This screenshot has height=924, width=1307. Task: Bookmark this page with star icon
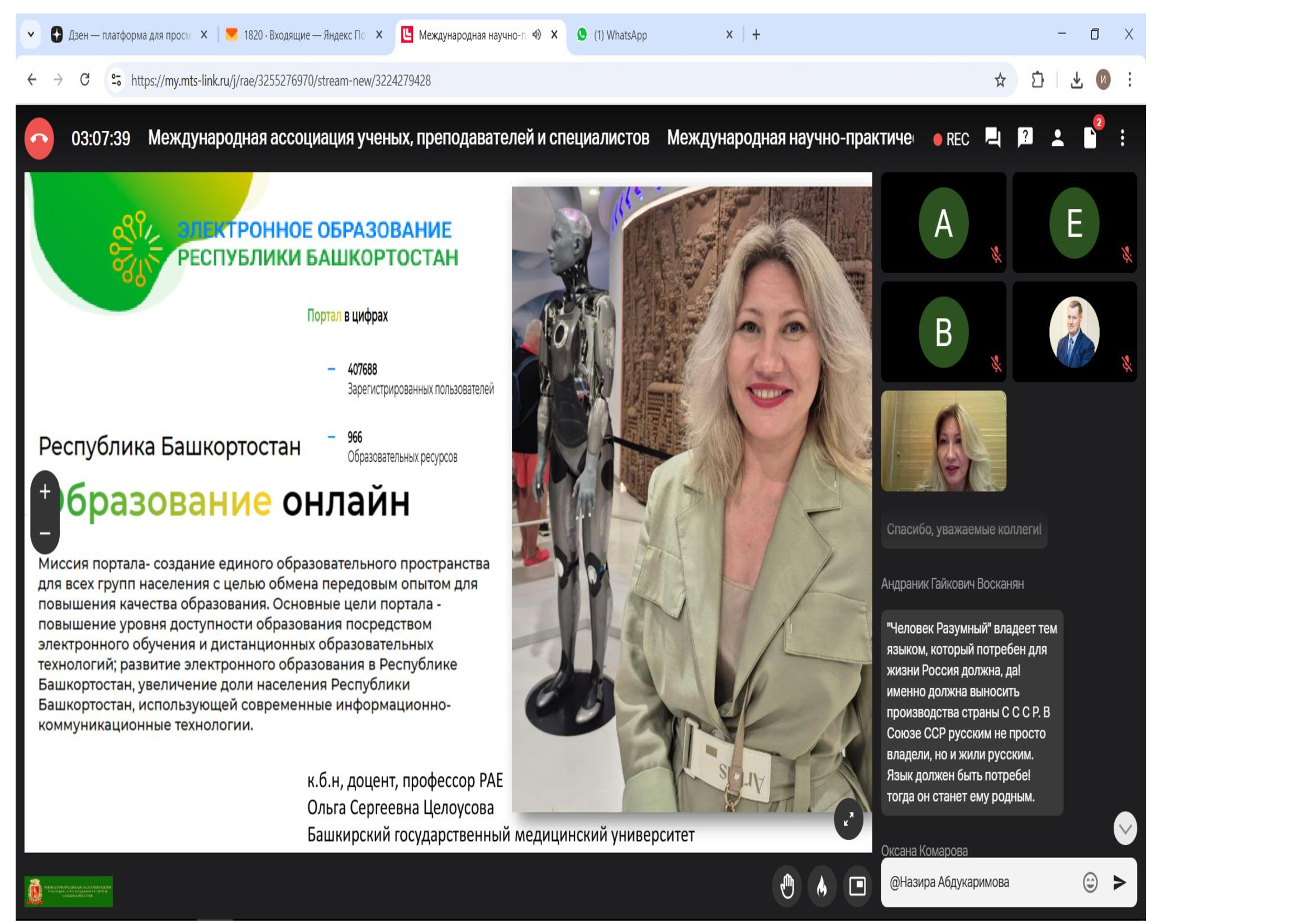[1000, 80]
